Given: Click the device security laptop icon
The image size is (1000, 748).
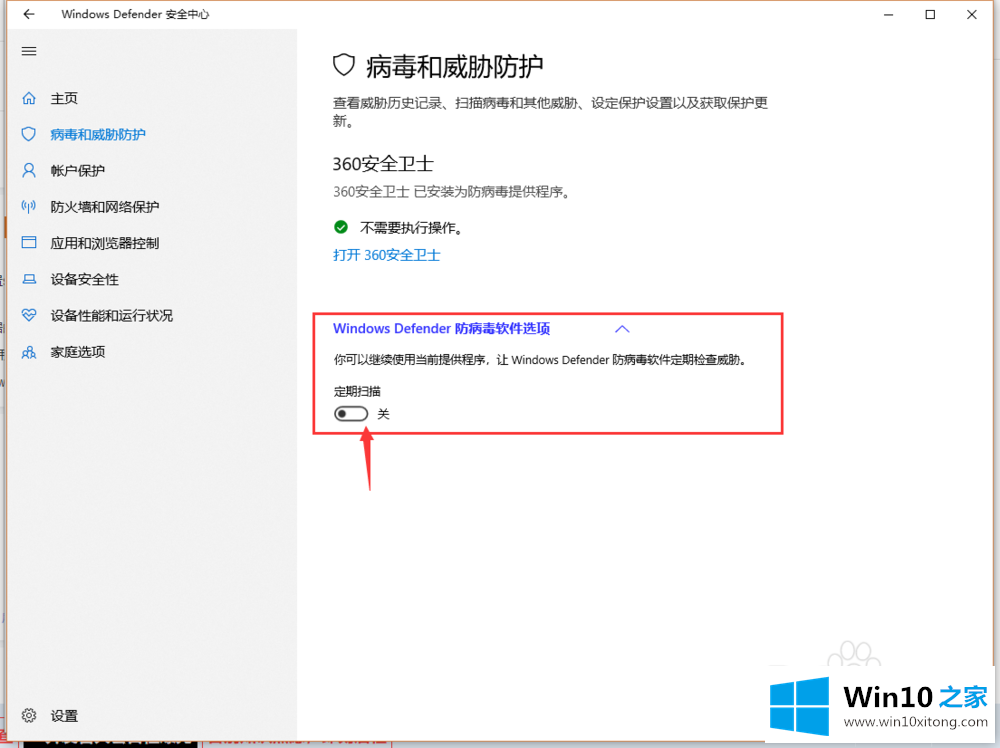Looking at the screenshot, I should (29, 279).
